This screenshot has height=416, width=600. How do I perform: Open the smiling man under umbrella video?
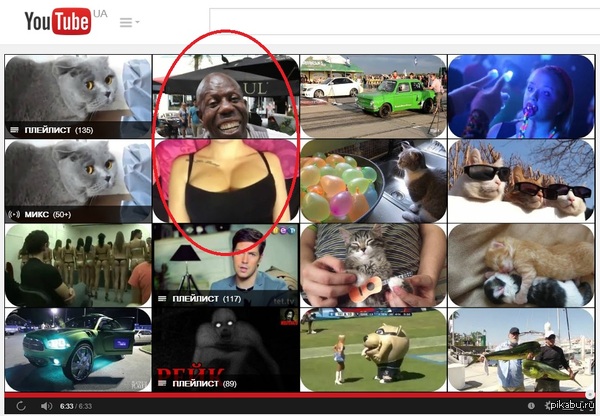point(225,96)
